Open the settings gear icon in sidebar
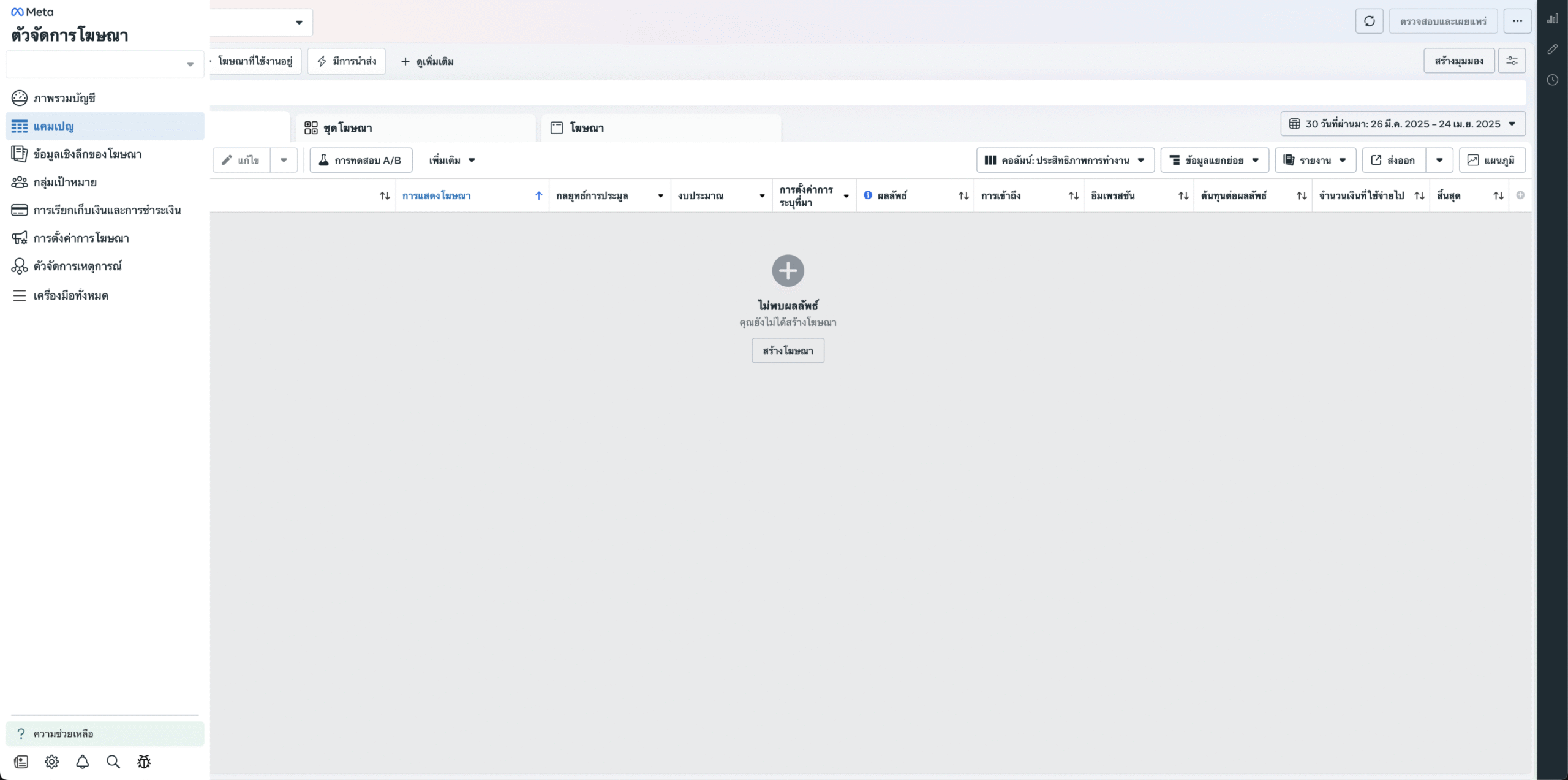The image size is (1568, 780). [52, 762]
